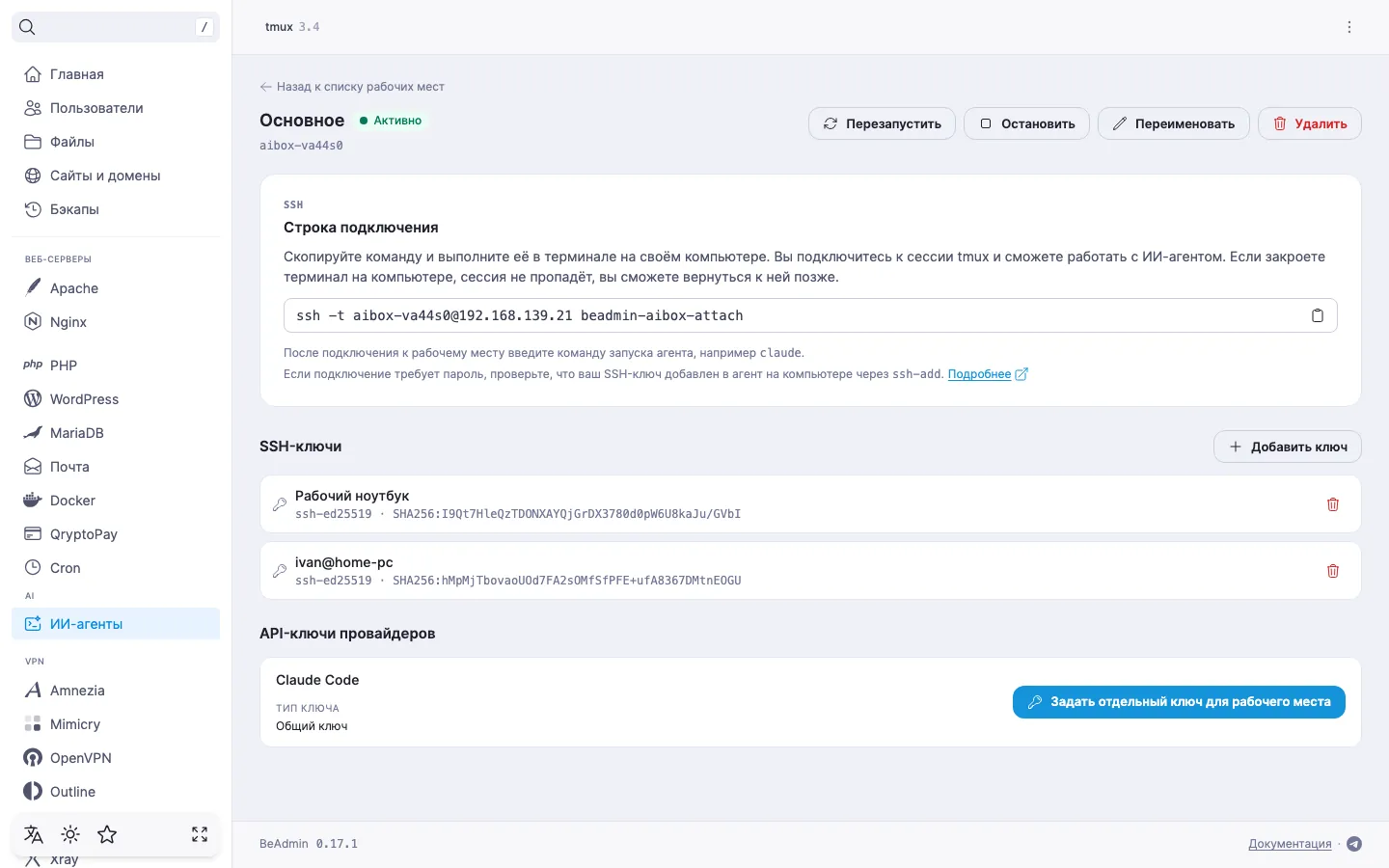Open the three-dot options menu

tap(1349, 27)
